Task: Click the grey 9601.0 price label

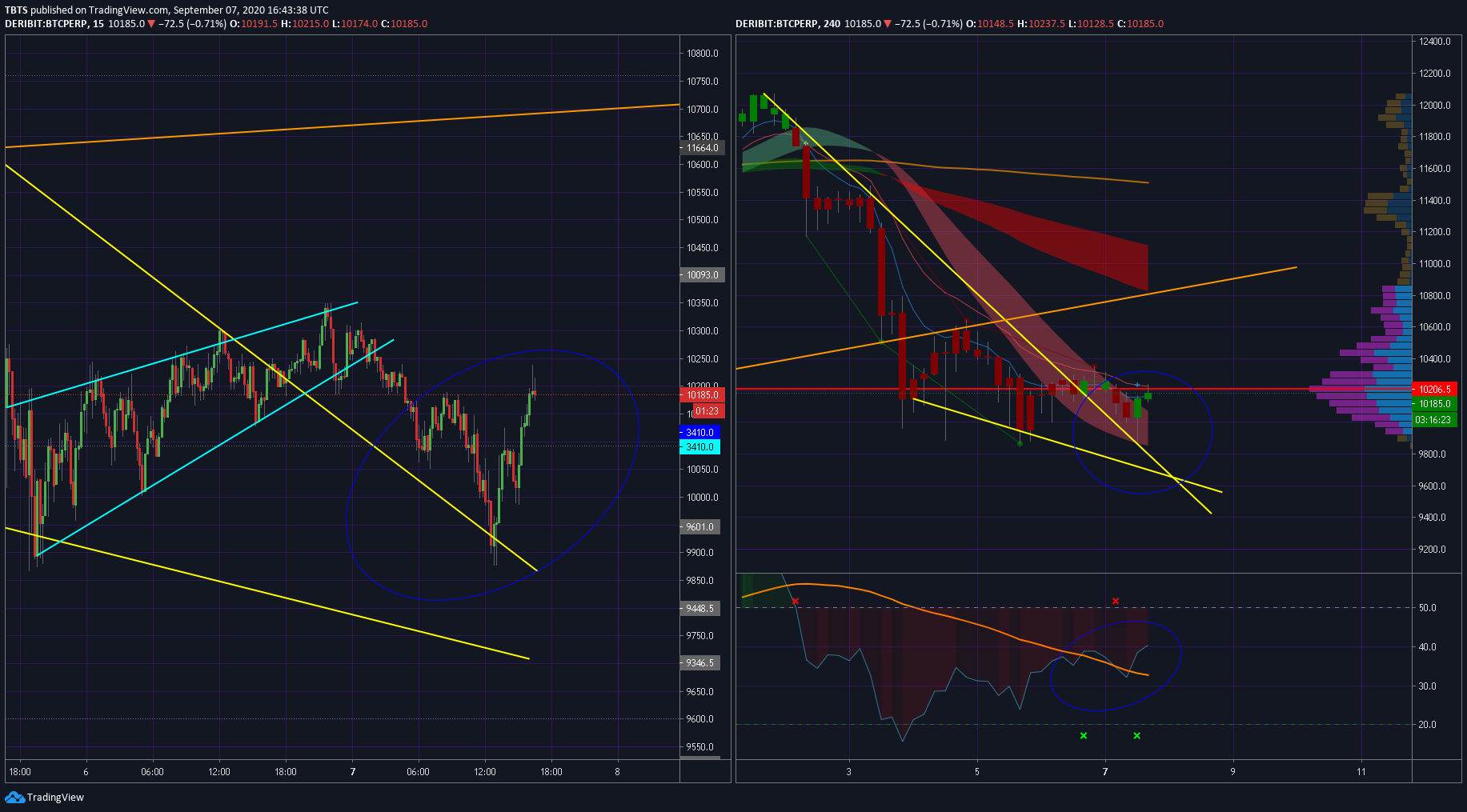Action: (x=700, y=527)
